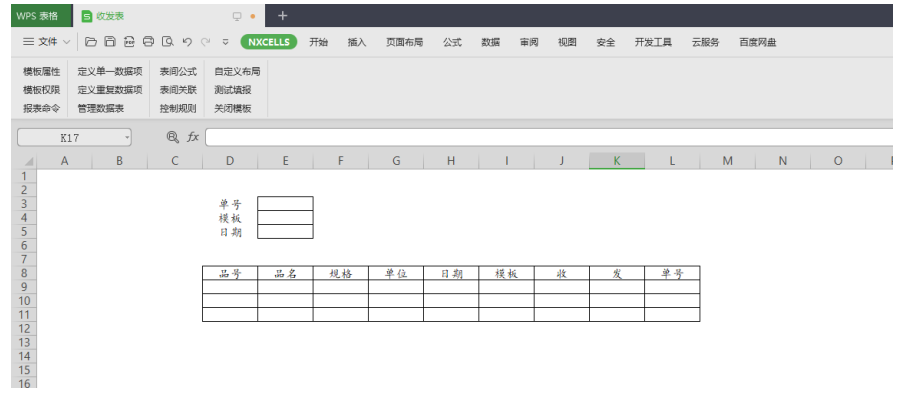Click the monitor icon on 收发表 tab
The width and height of the screenshot is (905, 393).
(237, 16)
